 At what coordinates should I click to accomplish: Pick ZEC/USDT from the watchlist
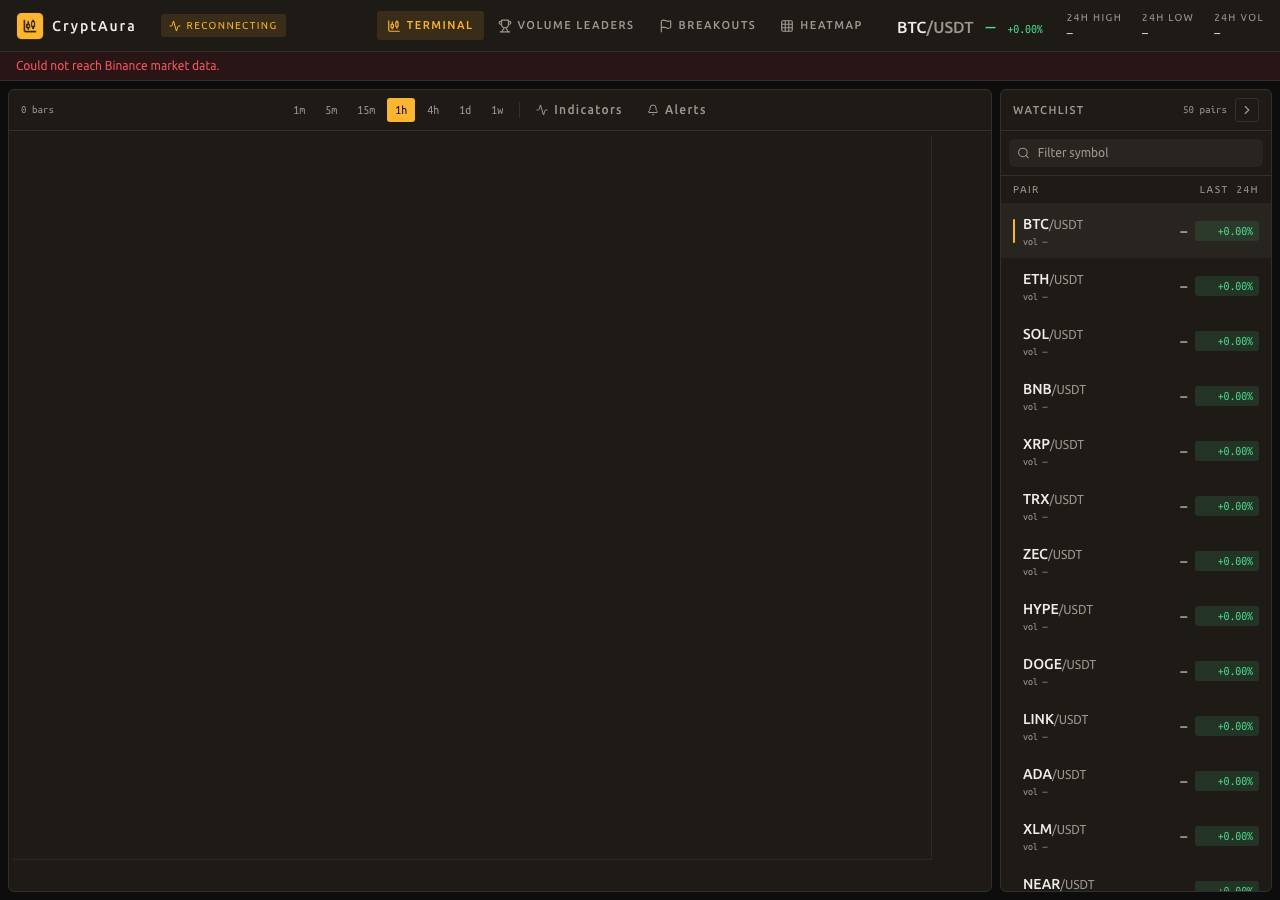[x=1136, y=561]
